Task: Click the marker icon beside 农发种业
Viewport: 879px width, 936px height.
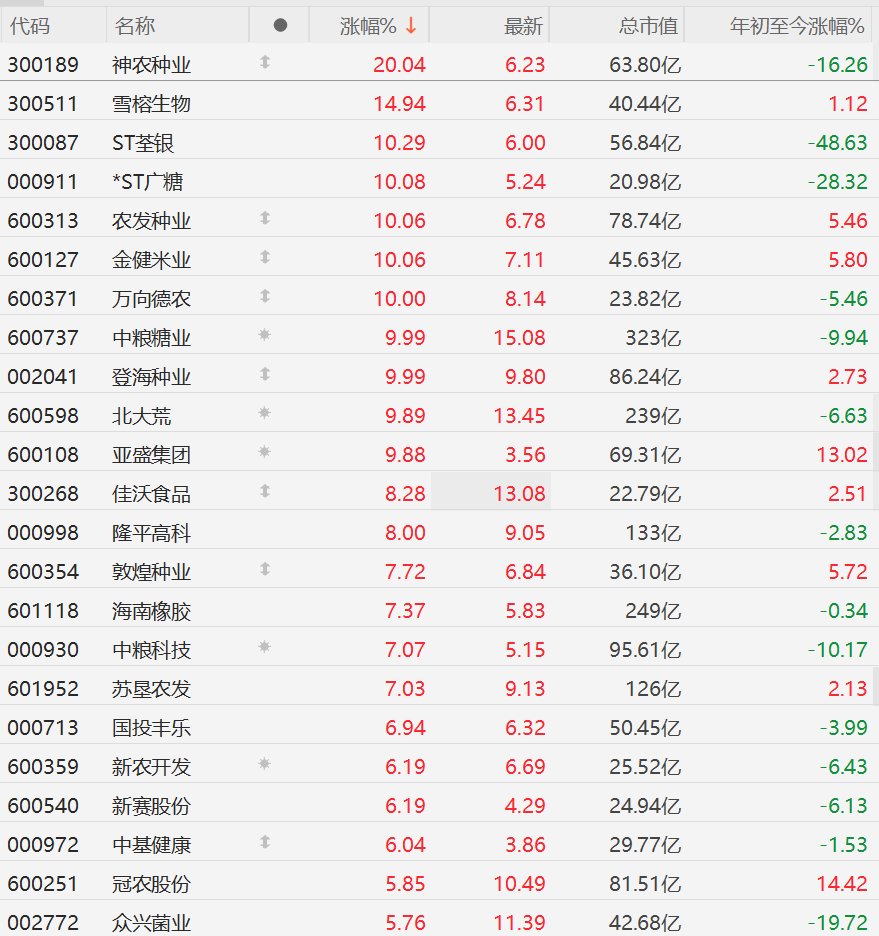Action: point(265,218)
